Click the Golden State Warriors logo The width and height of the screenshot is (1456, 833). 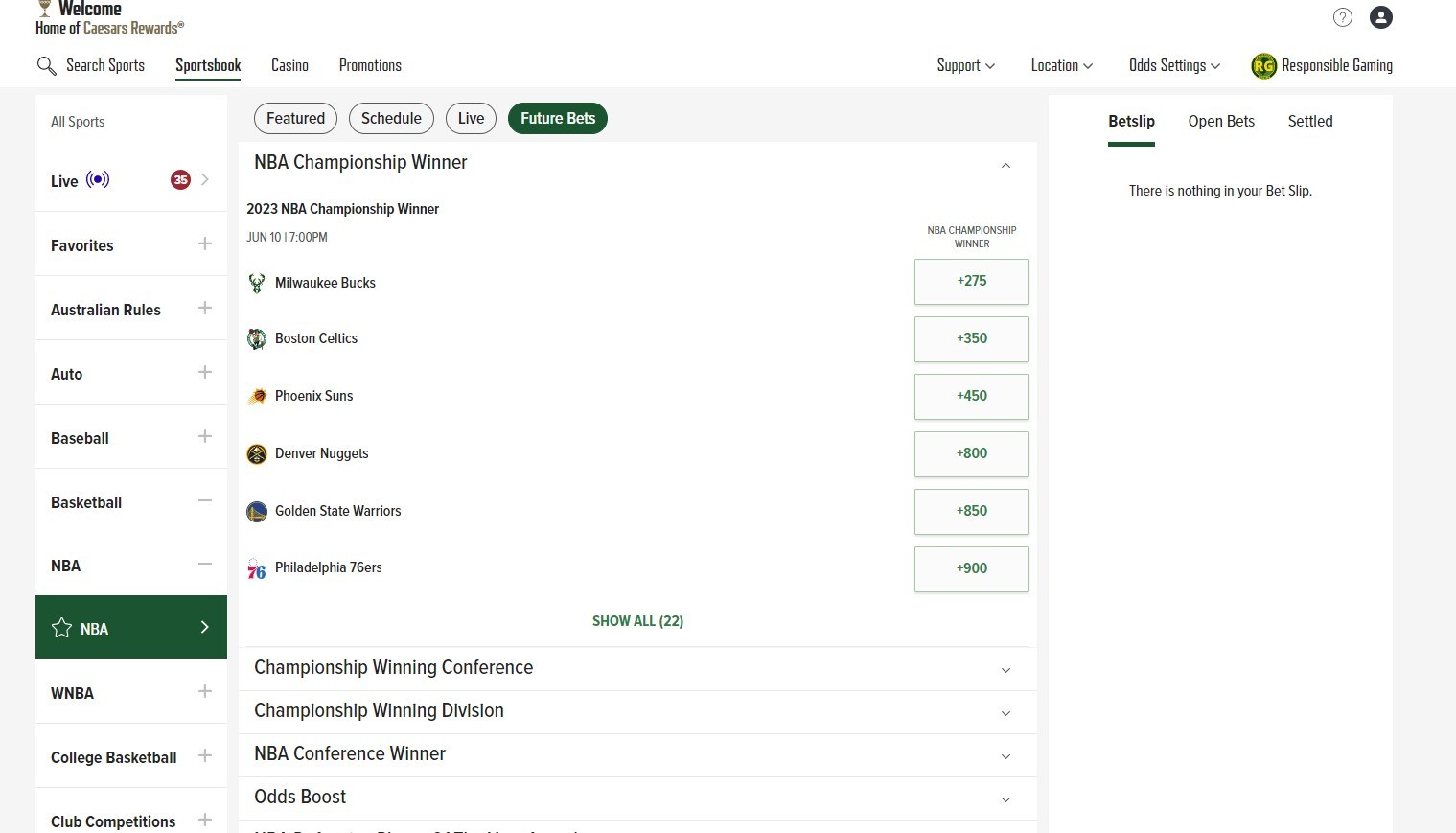click(x=257, y=512)
